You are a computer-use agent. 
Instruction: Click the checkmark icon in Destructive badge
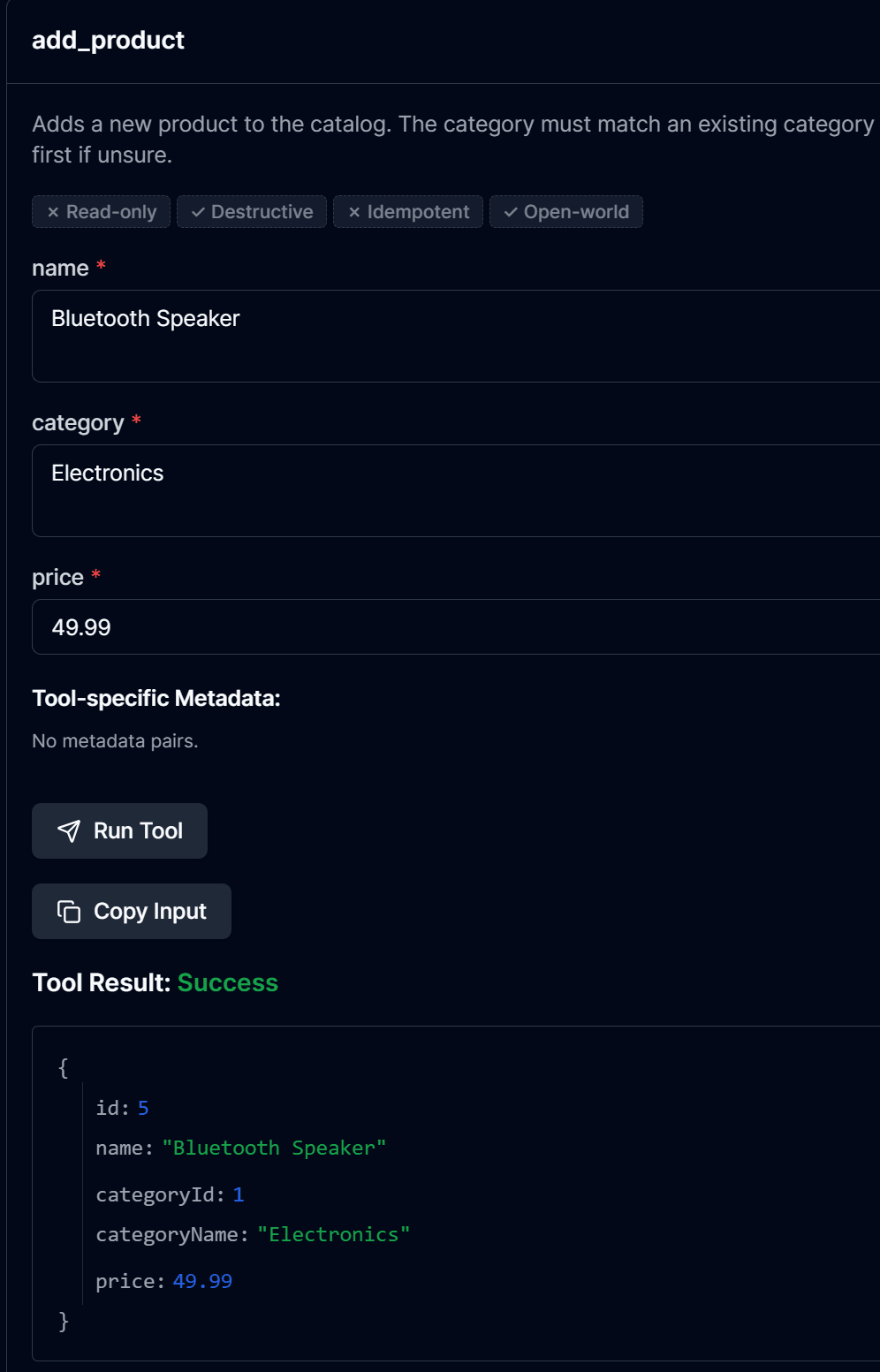tap(198, 212)
